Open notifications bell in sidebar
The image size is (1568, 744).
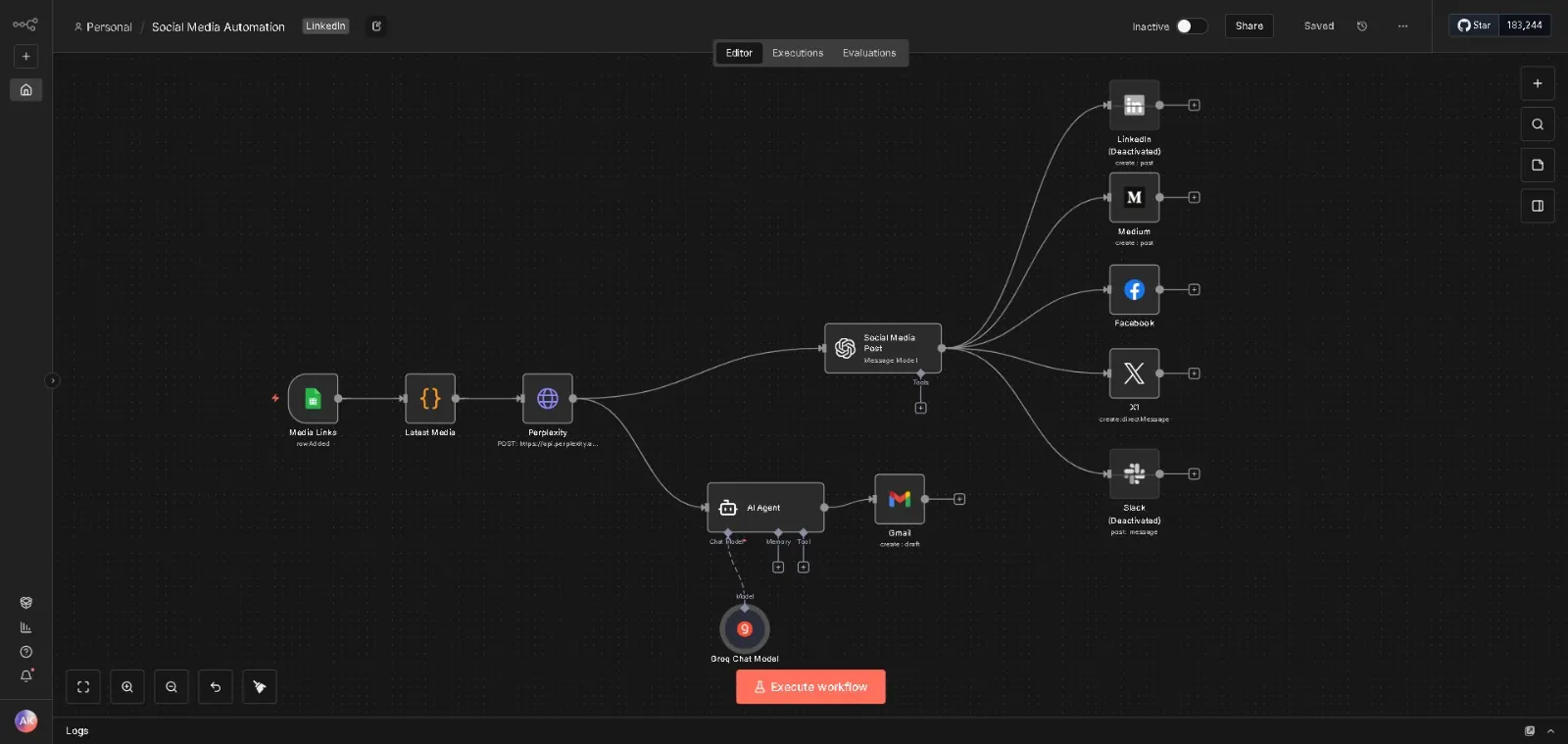(x=26, y=675)
